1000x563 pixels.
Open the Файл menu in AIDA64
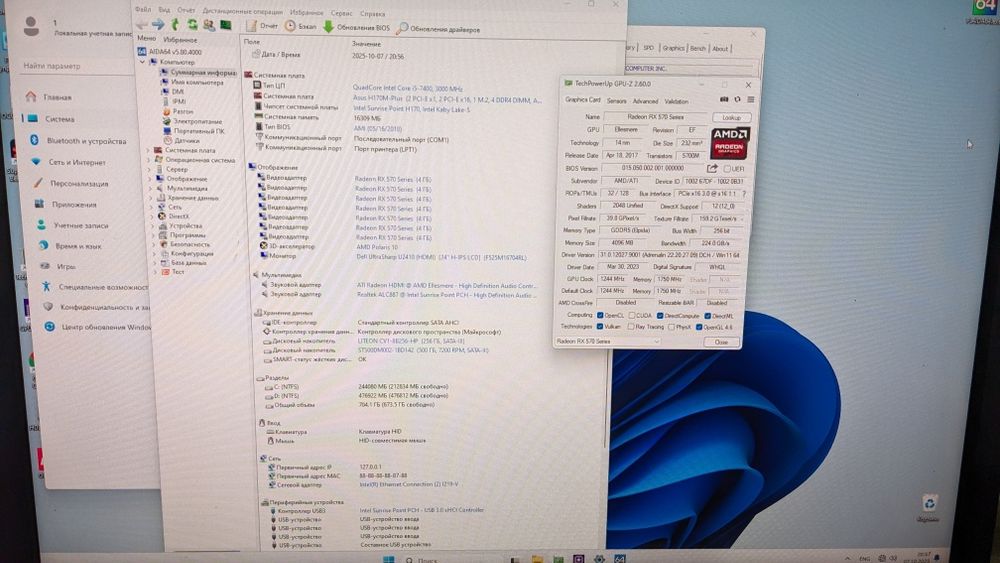tap(143, 10)
